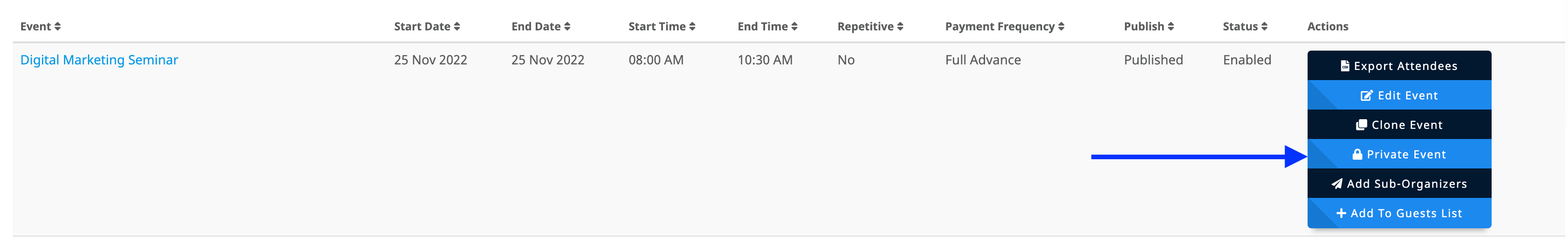Click the pencil icon on Edit Event

[x=1366, y=96]
